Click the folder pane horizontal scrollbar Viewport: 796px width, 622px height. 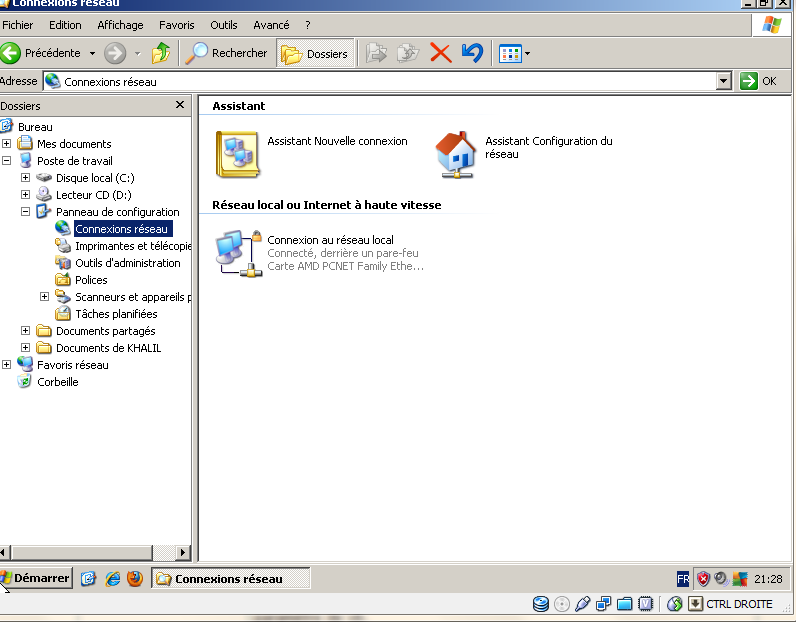95,552
